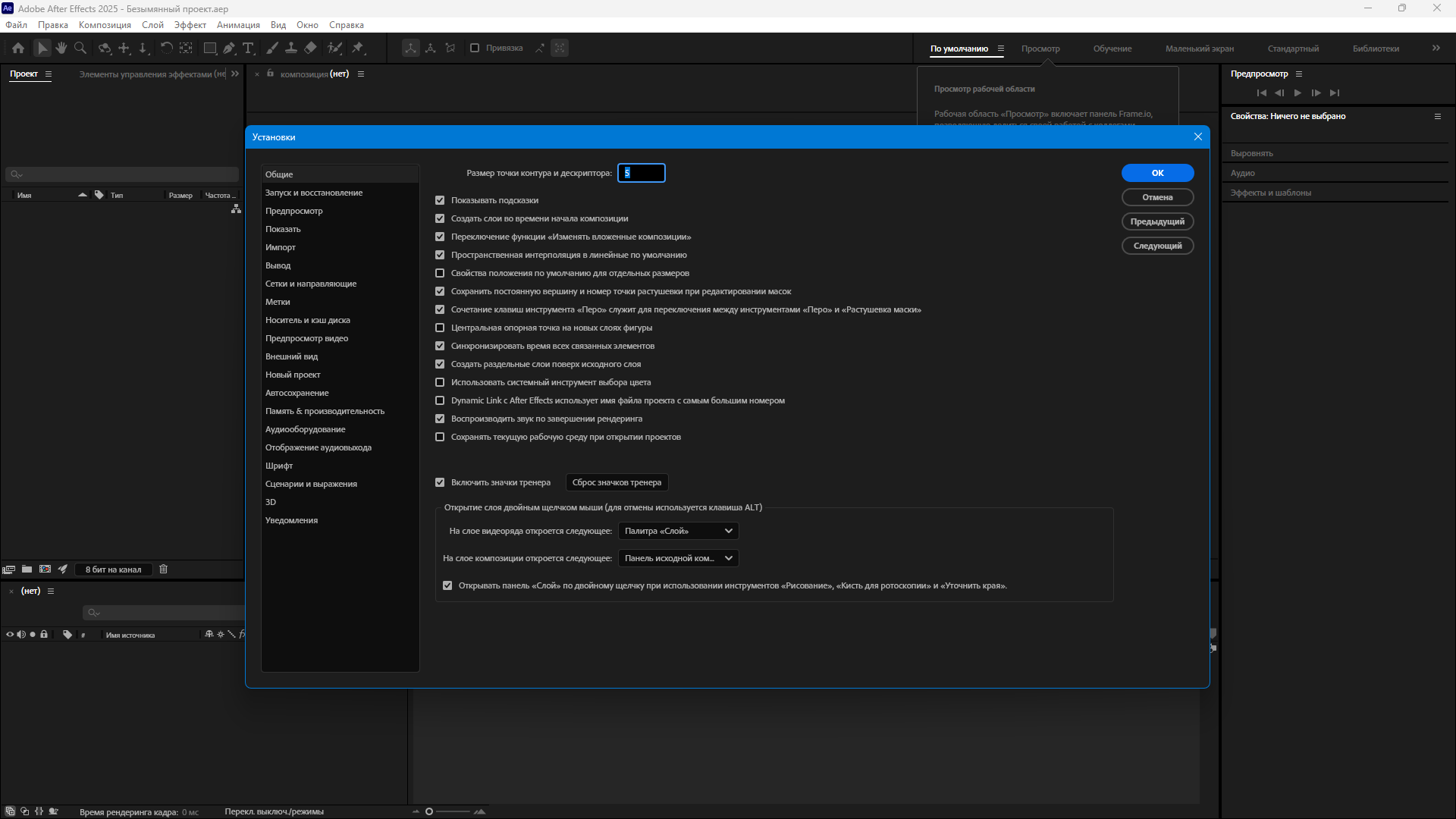
Task: Enable 'Сохранять текущую рабочую среду при открытии проектов'
Action: point(440,437)
